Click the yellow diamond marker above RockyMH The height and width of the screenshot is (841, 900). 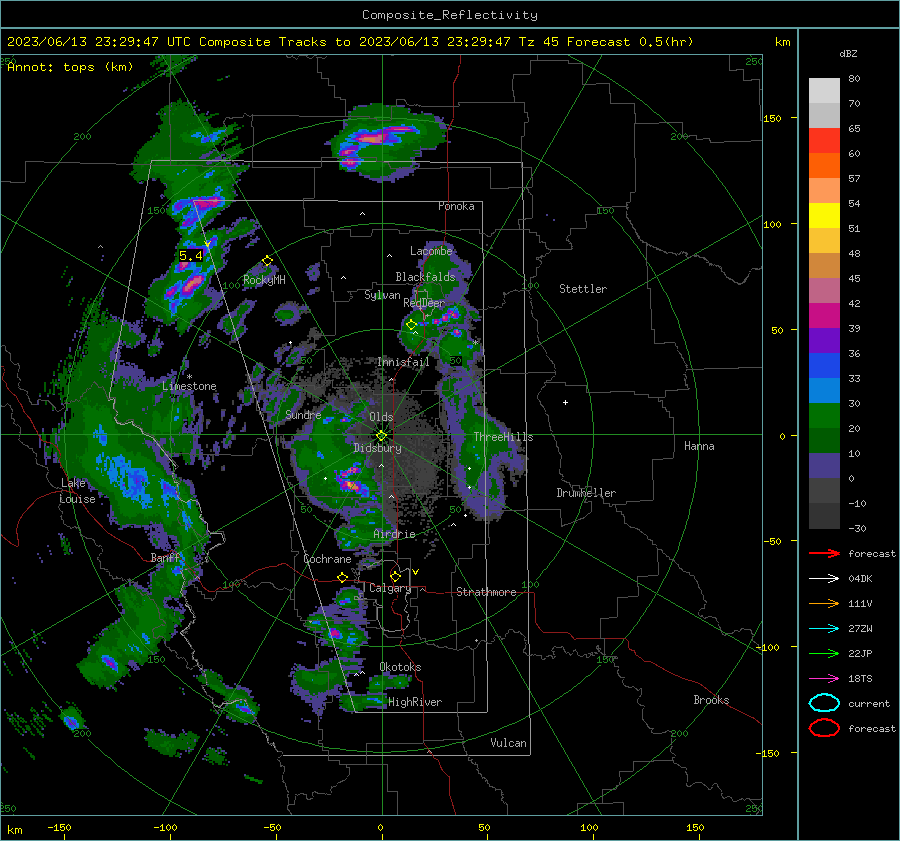pos(267,261)
